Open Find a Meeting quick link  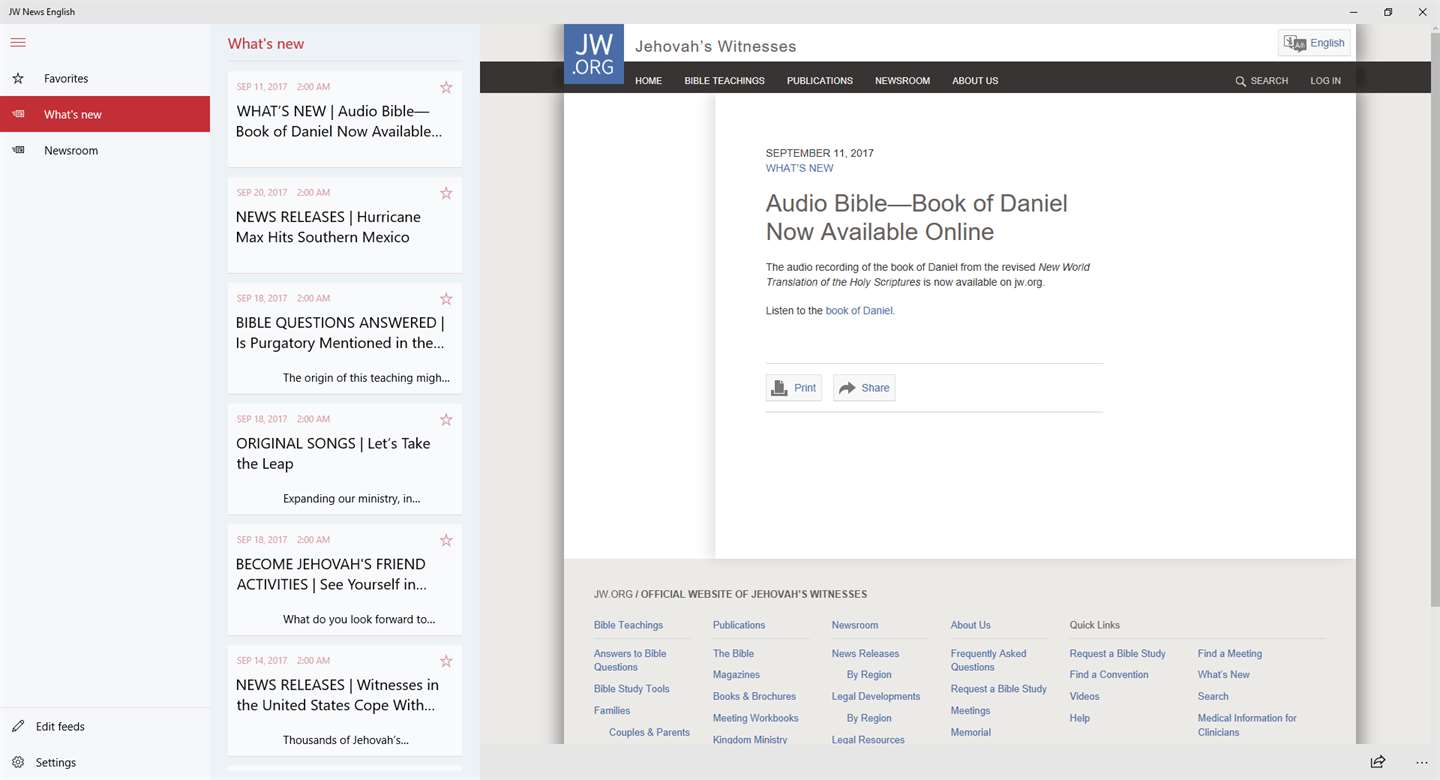[x=1230, y=654]
